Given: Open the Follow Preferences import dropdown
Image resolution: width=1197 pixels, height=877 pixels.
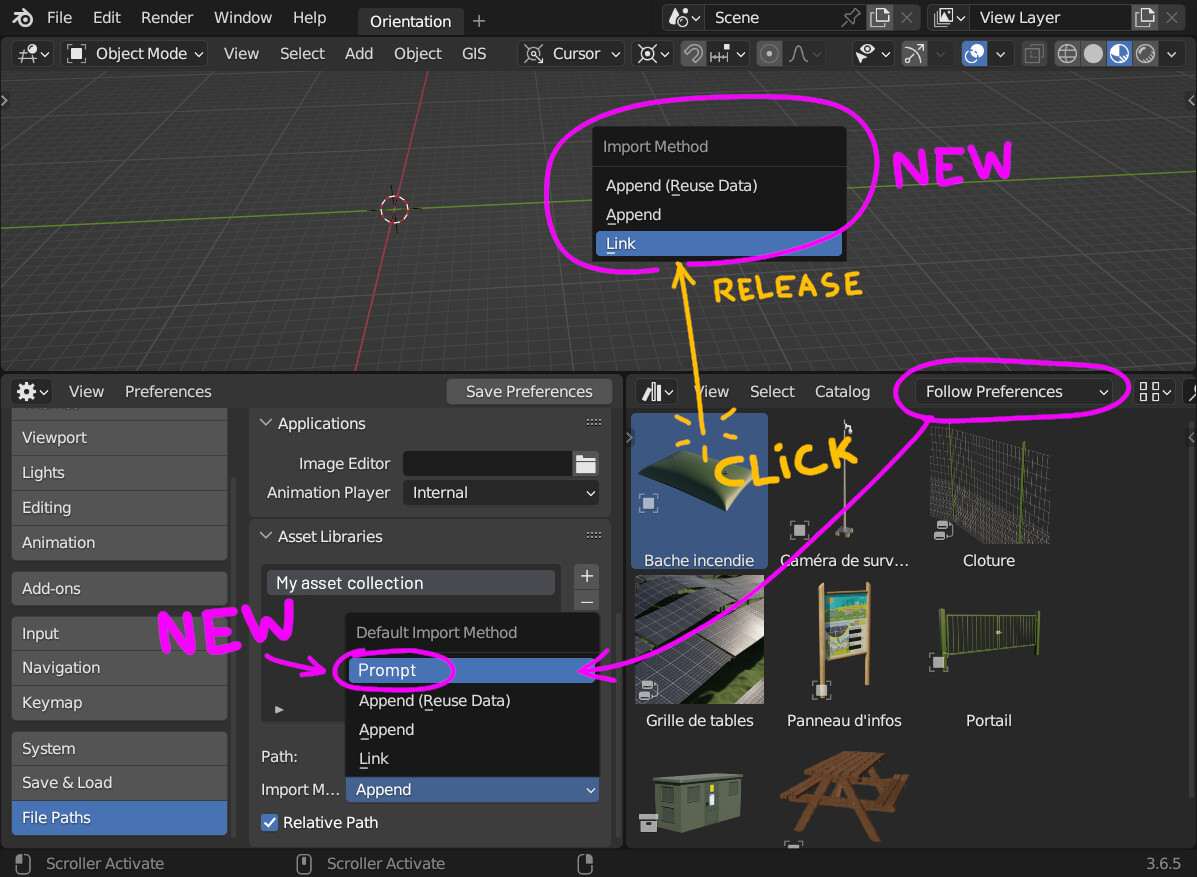Looking at the screenshot, I should 1015,392.
